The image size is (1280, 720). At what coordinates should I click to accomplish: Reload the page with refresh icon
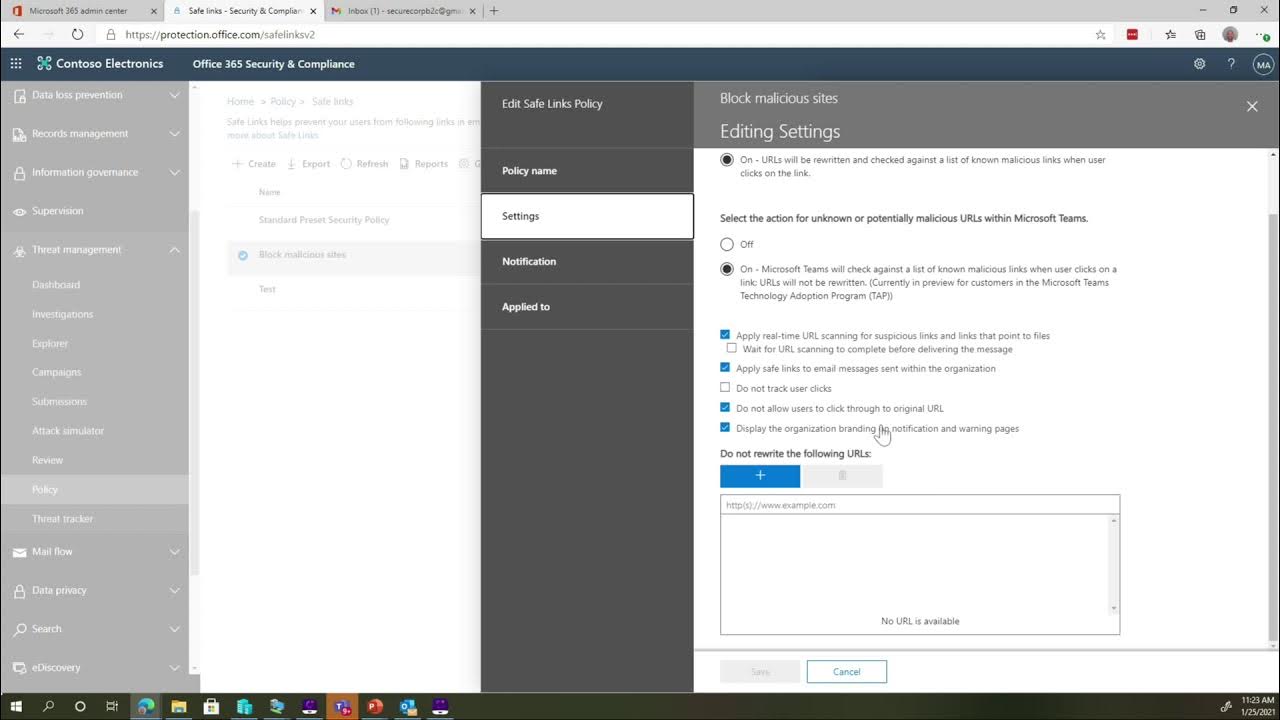[x=77, y=34]
